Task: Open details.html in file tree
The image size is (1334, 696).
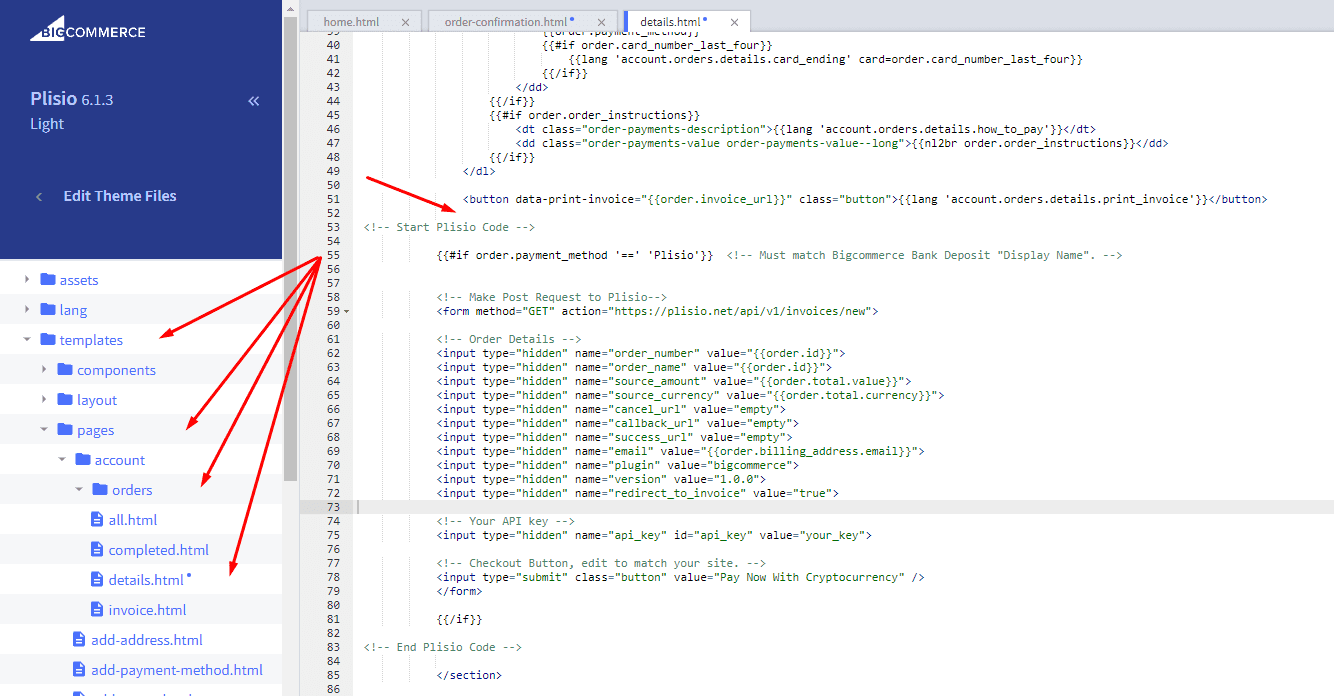Action: pos(146,580)
